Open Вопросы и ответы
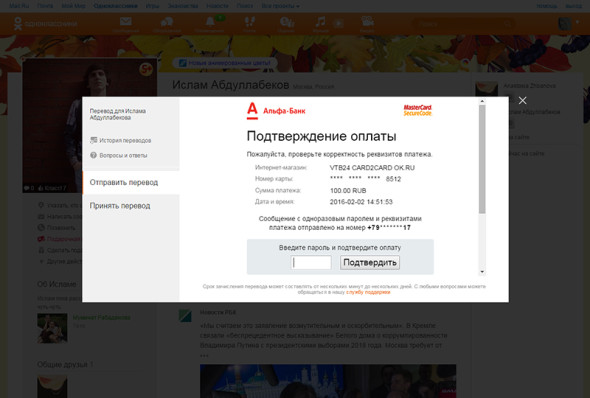The height and width of the screenshot is (398, 590). pyautogui.click(x=123, y=155)
